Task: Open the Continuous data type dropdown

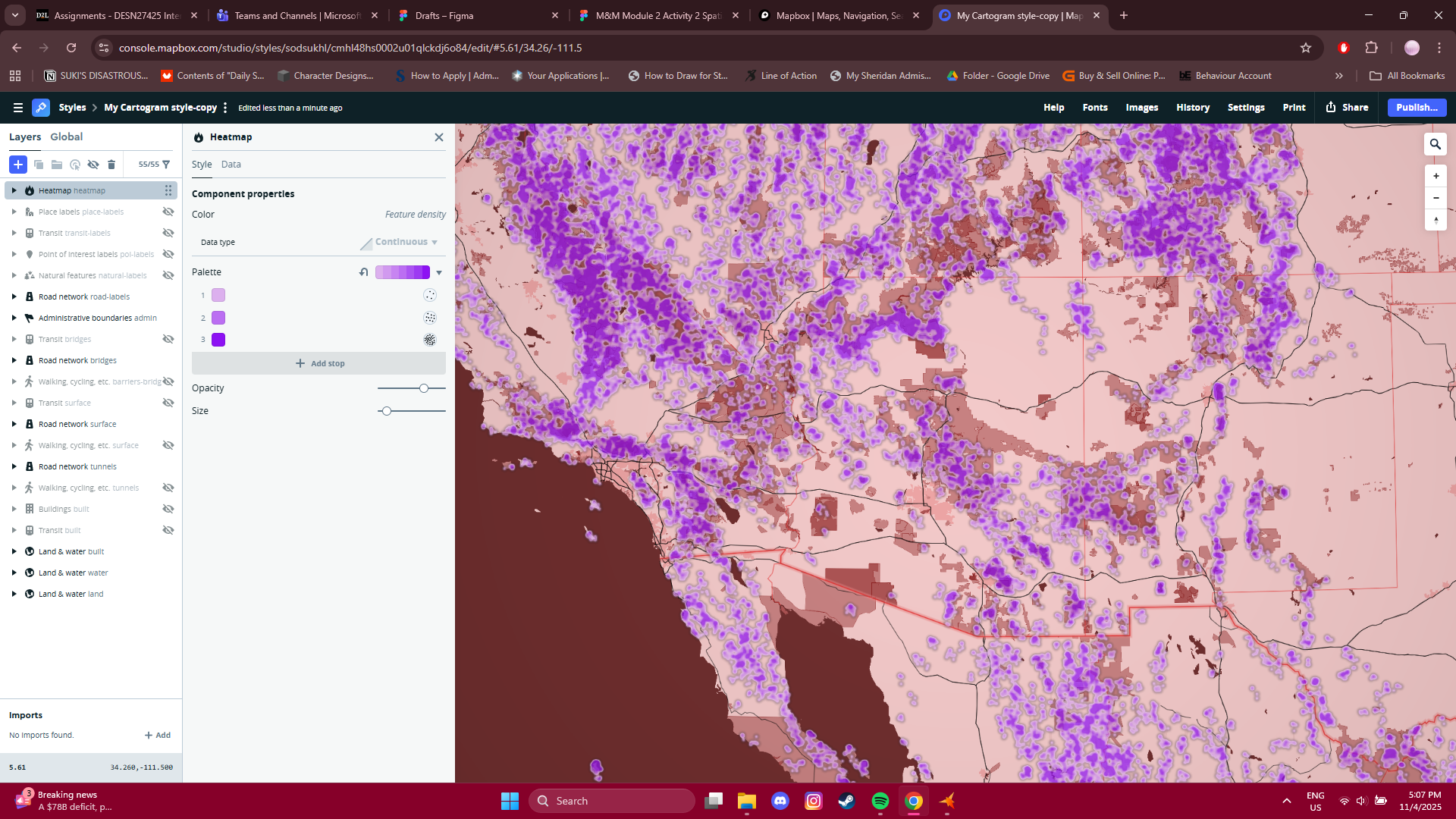Action: [x=400, y=242]
